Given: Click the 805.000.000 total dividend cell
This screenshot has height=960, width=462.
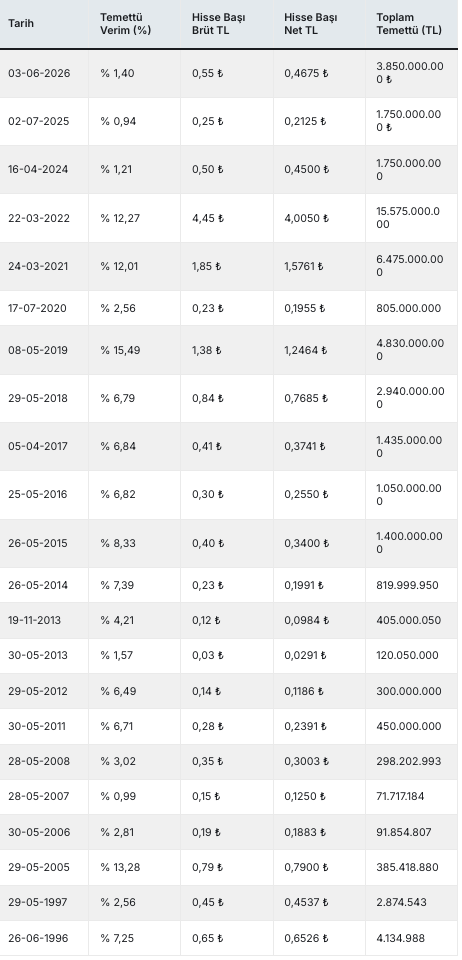Looking at the screenshot, I should coord(408,308).
